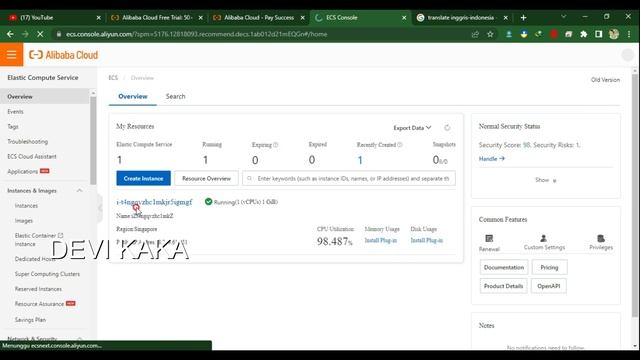The height and width of the screenshot is (360, 640).
Task: Open Super Computing Clusters in sidebar
Action: (x=47, y=274)
